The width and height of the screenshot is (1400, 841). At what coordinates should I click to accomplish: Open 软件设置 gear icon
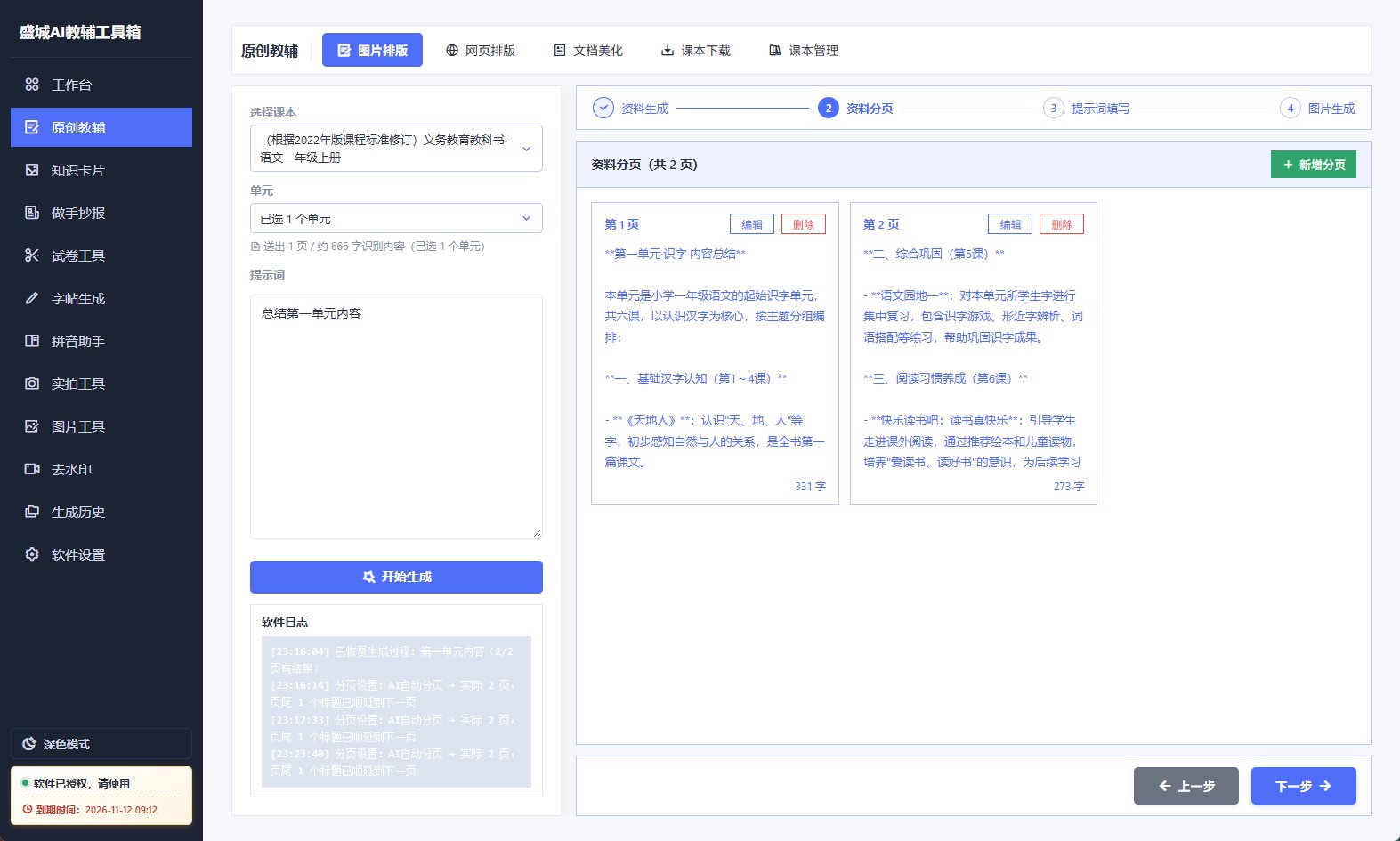point(32,554)
